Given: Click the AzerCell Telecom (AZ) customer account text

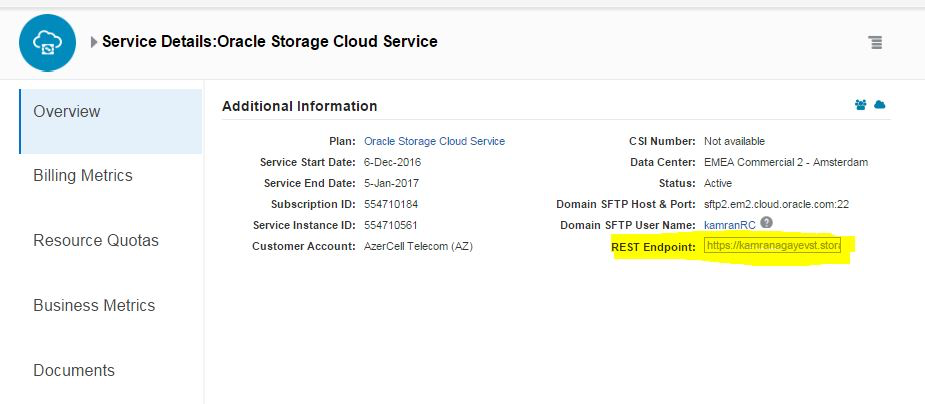Looking at the screenshot, I should click(418, 246).
